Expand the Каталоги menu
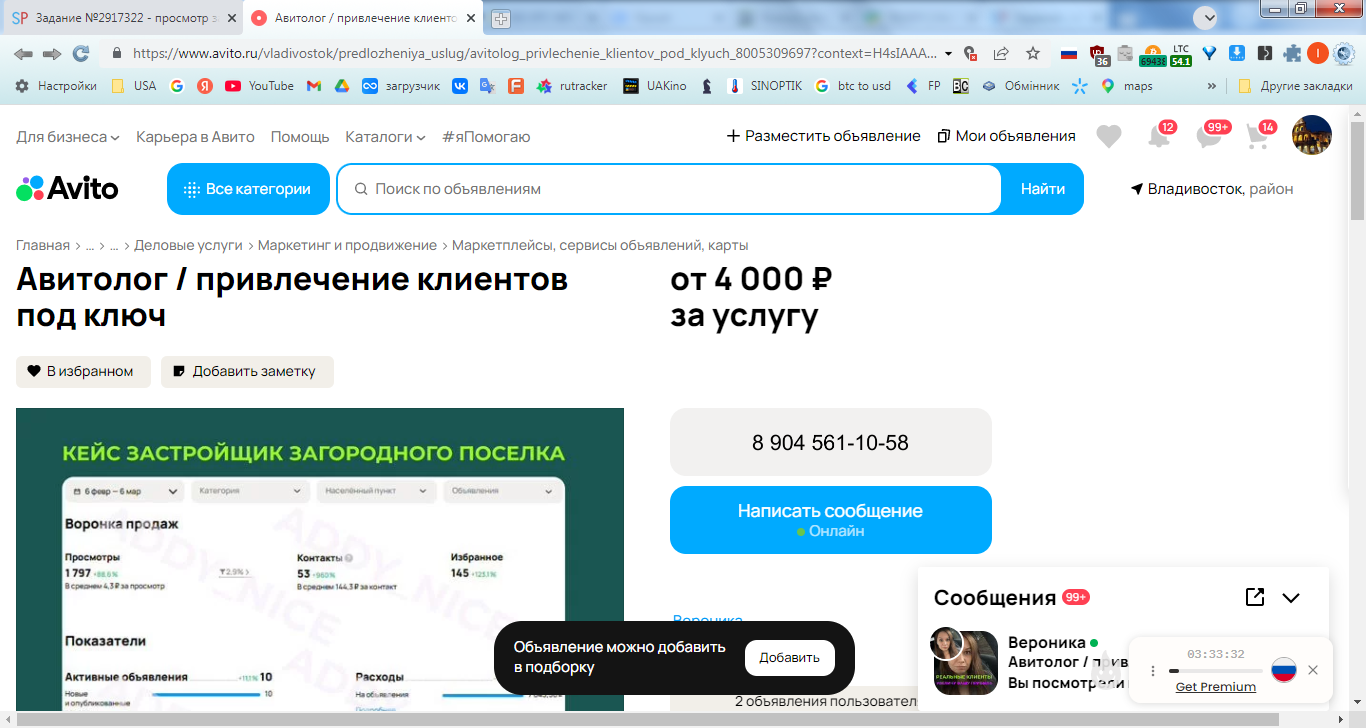 click(385, 136)
